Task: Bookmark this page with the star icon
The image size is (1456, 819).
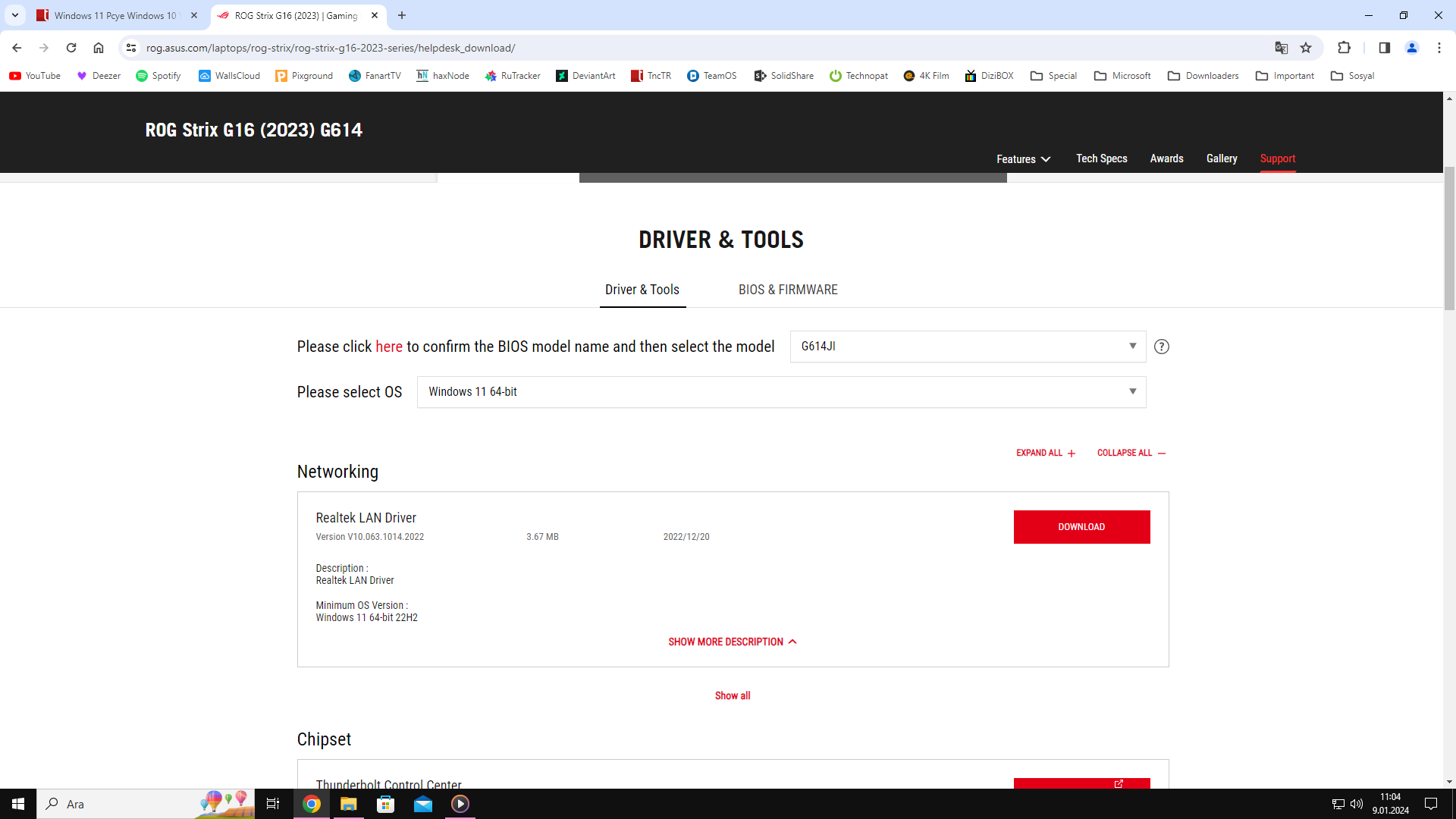Action: (x=1306, y=48)
